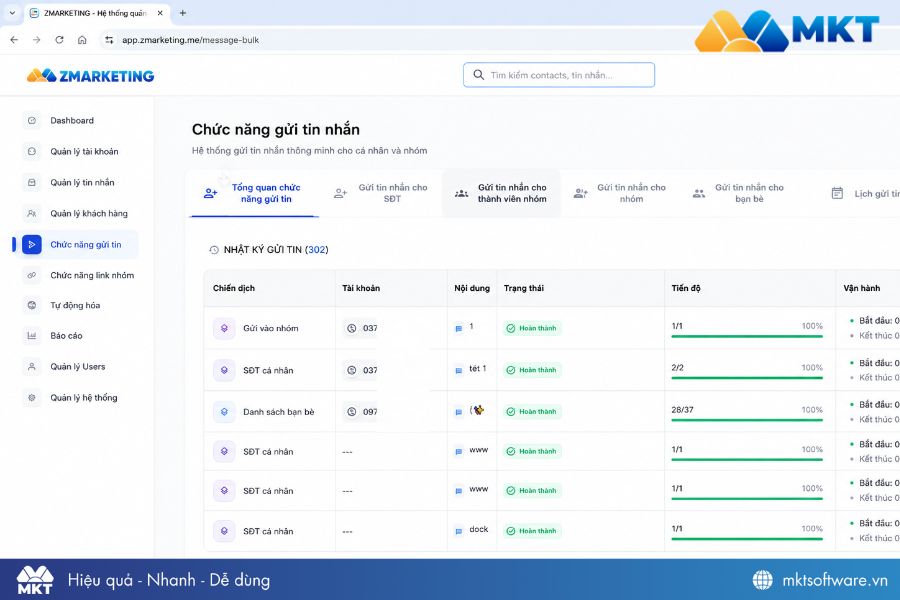Click campaign icon in Danh sách bạn bè row
Screen dimensions: 900x600
[x=224, y=412]
